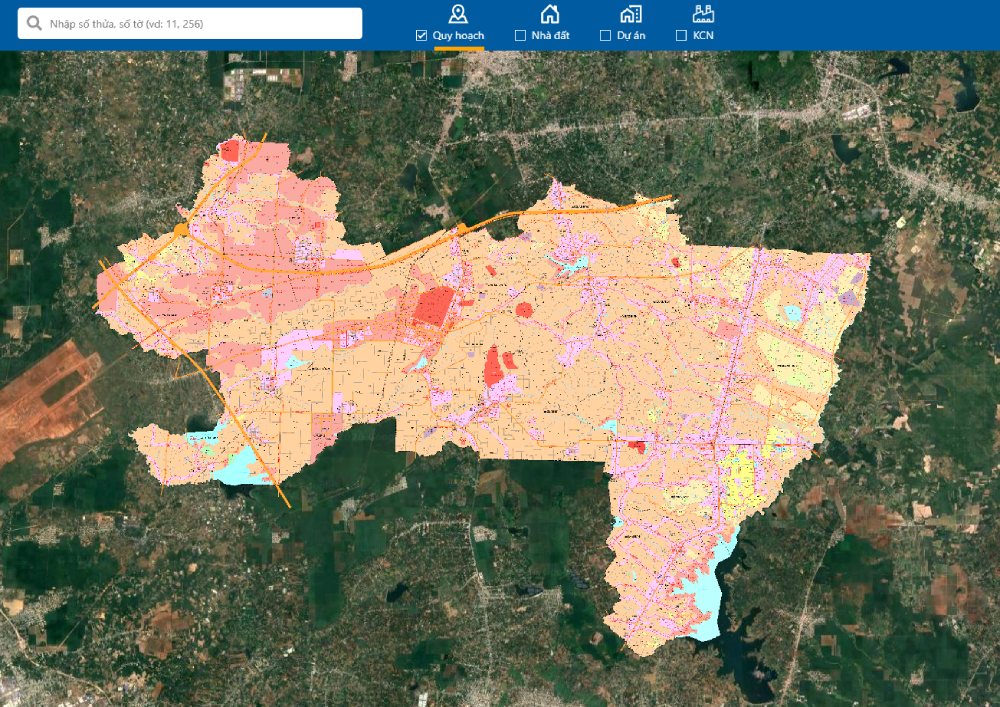The image size is (1000, 707).
Task: Tick the Dự án checkbox
Action: pyautogui.click(x=605, y=36)
